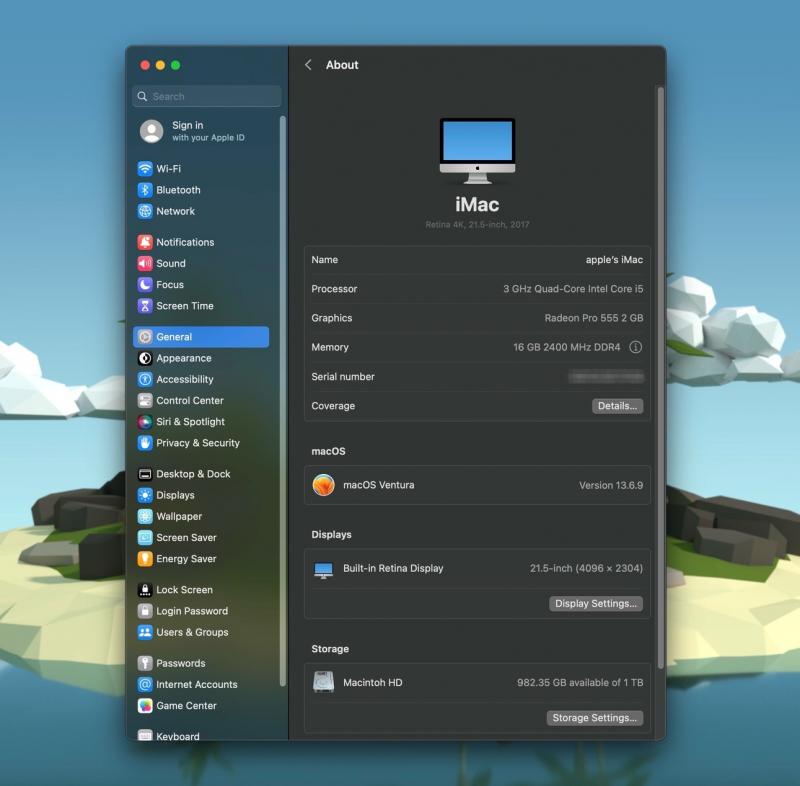Open Appearance icon in sidebar
Image resolution: width=800 pixels, height=786 pixels.
145,358
